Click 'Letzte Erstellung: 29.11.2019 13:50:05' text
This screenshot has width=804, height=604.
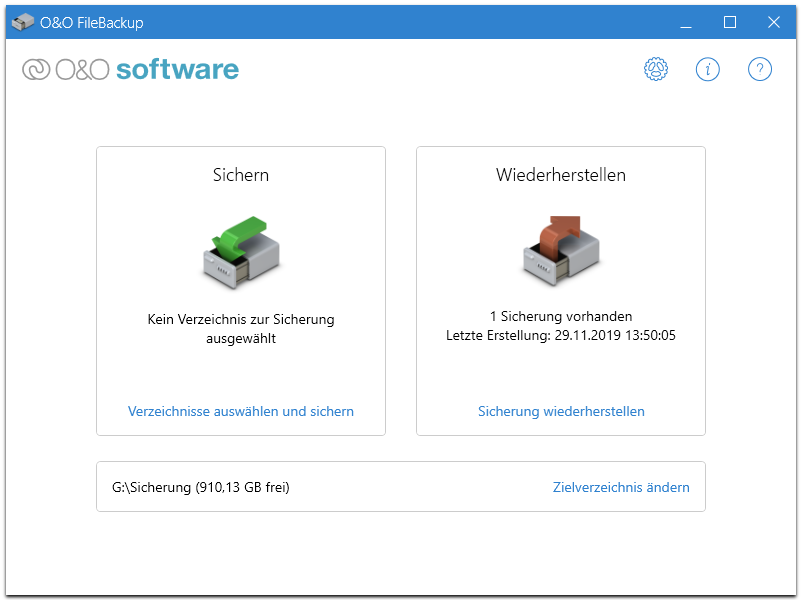(x=561, y=335)
